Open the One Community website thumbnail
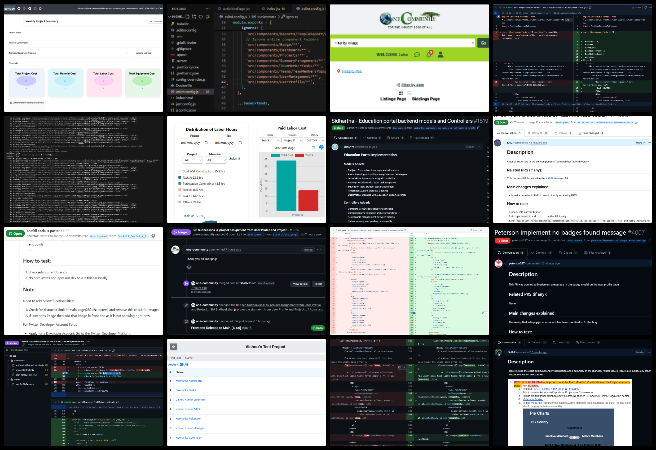The image size is (656, 450). [409, 58]
